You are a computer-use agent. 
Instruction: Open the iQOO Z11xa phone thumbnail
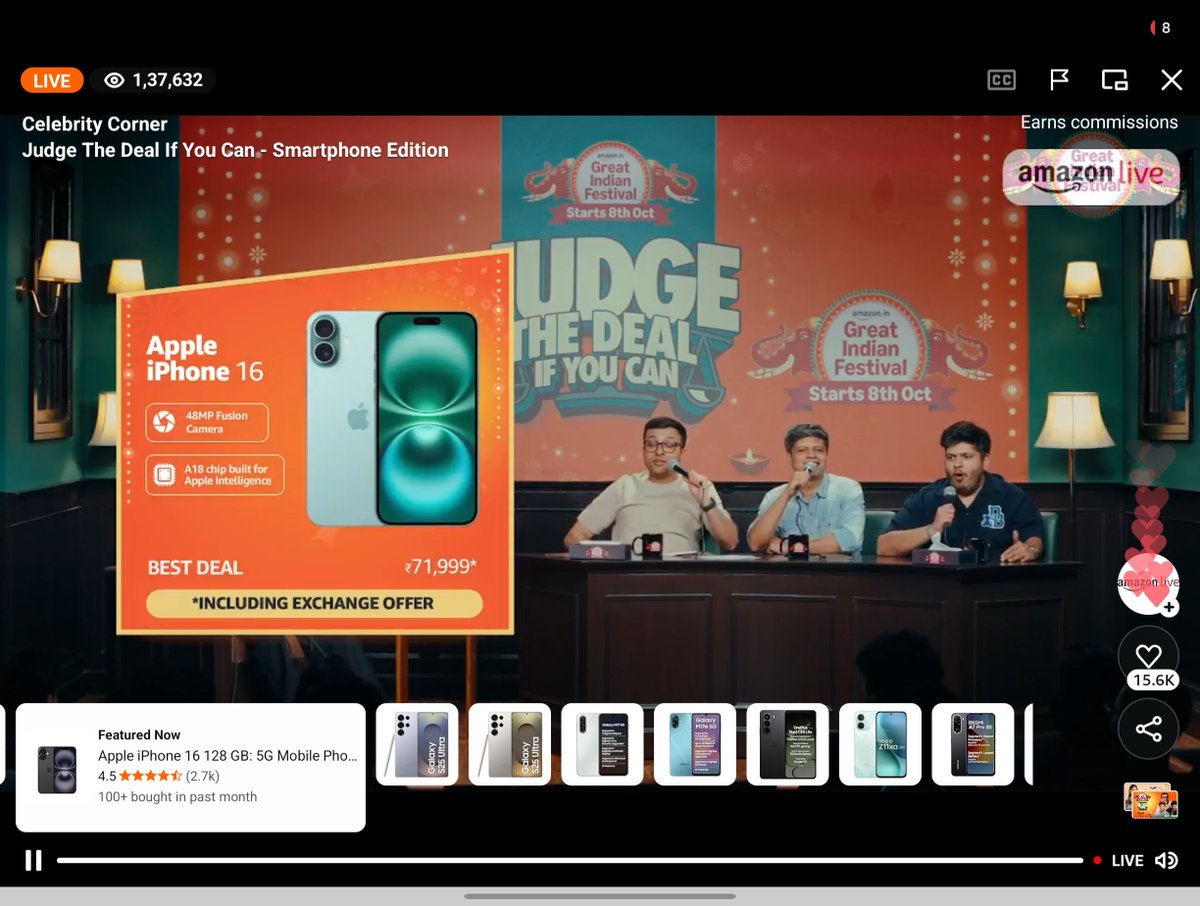point(880,744)
